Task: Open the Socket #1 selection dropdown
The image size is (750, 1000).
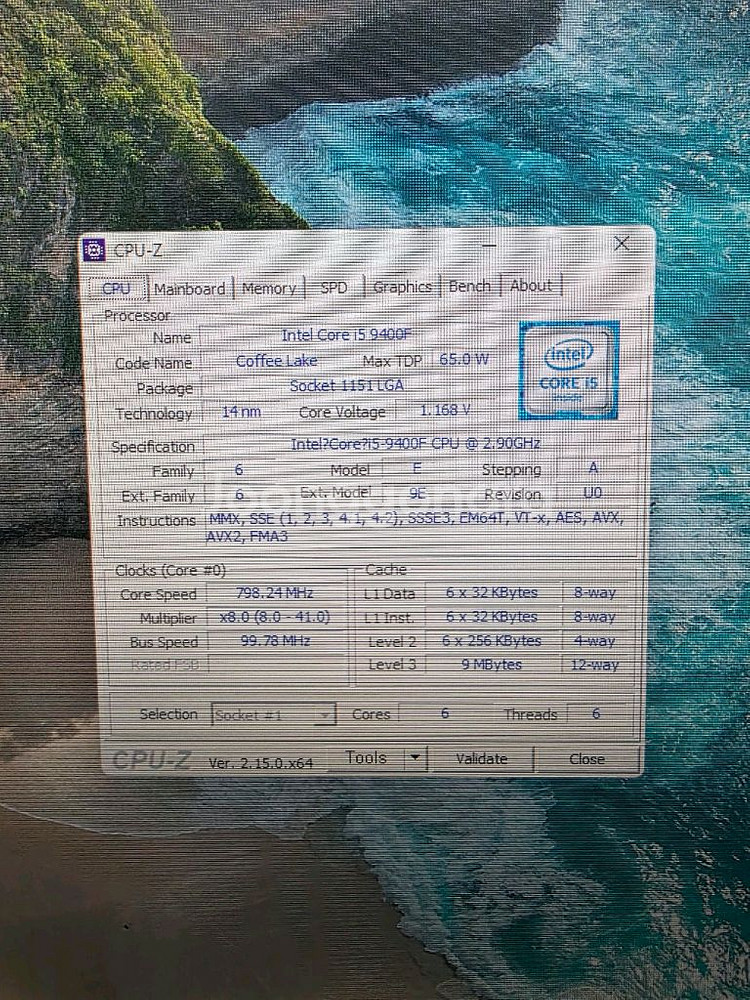Action: [x=274, y=715]
